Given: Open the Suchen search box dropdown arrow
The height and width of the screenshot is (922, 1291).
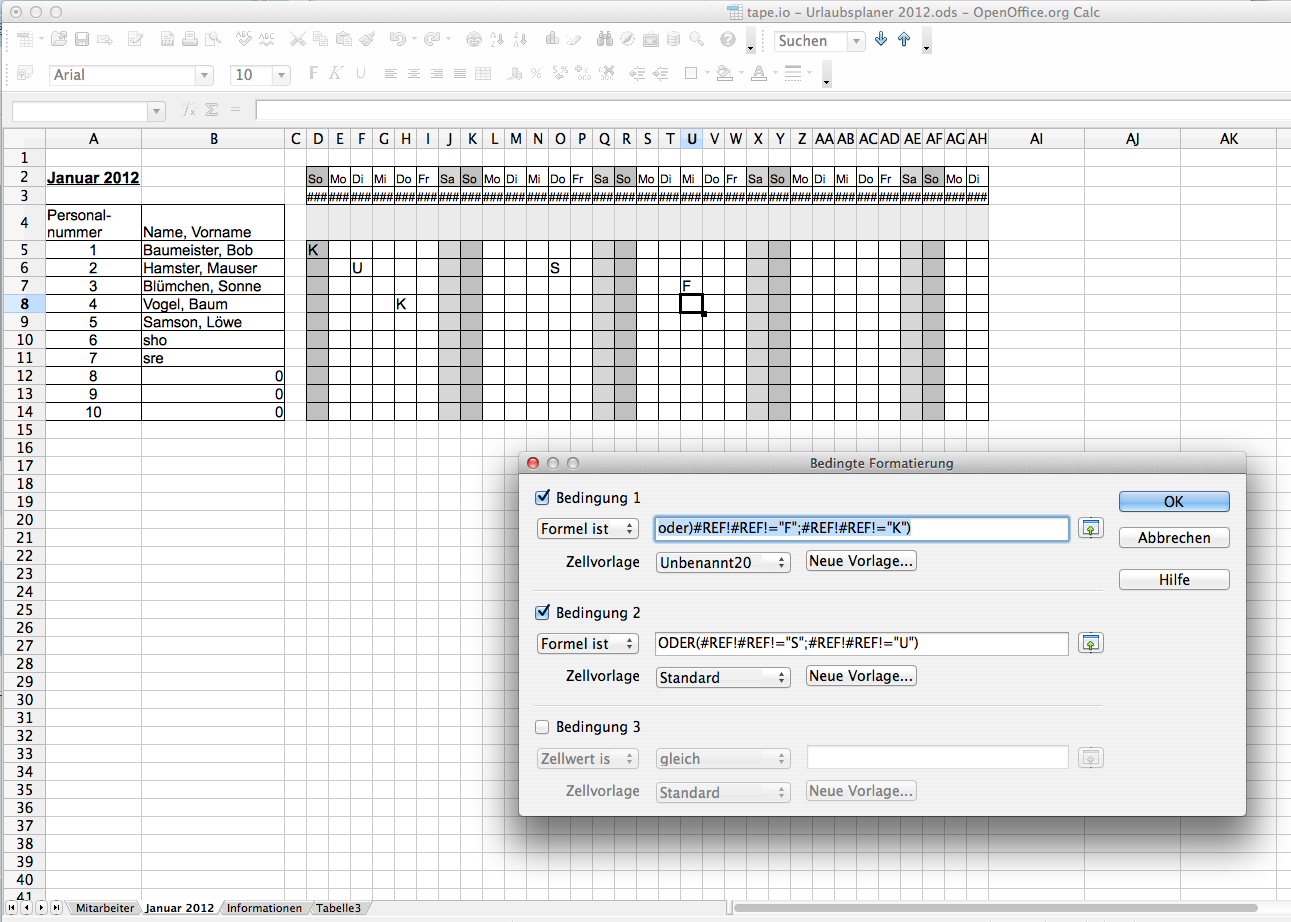Looking at the screenshot, I should coord(856,41).
